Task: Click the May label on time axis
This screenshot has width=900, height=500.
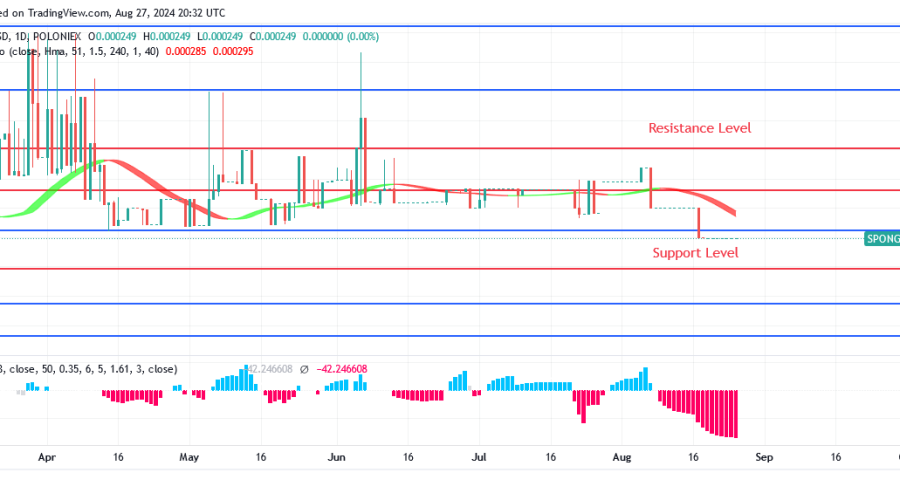Action: coord(190,456)
